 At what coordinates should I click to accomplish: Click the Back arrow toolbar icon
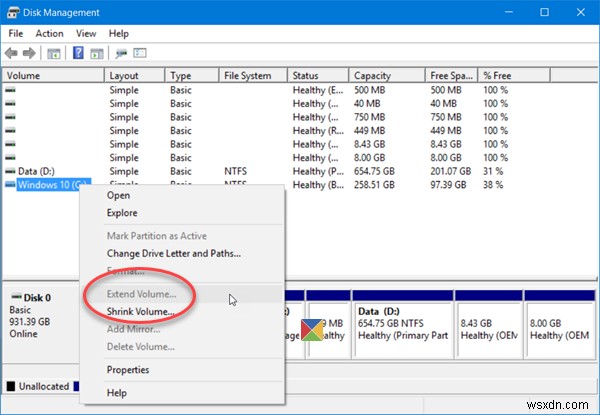[11, 53]
